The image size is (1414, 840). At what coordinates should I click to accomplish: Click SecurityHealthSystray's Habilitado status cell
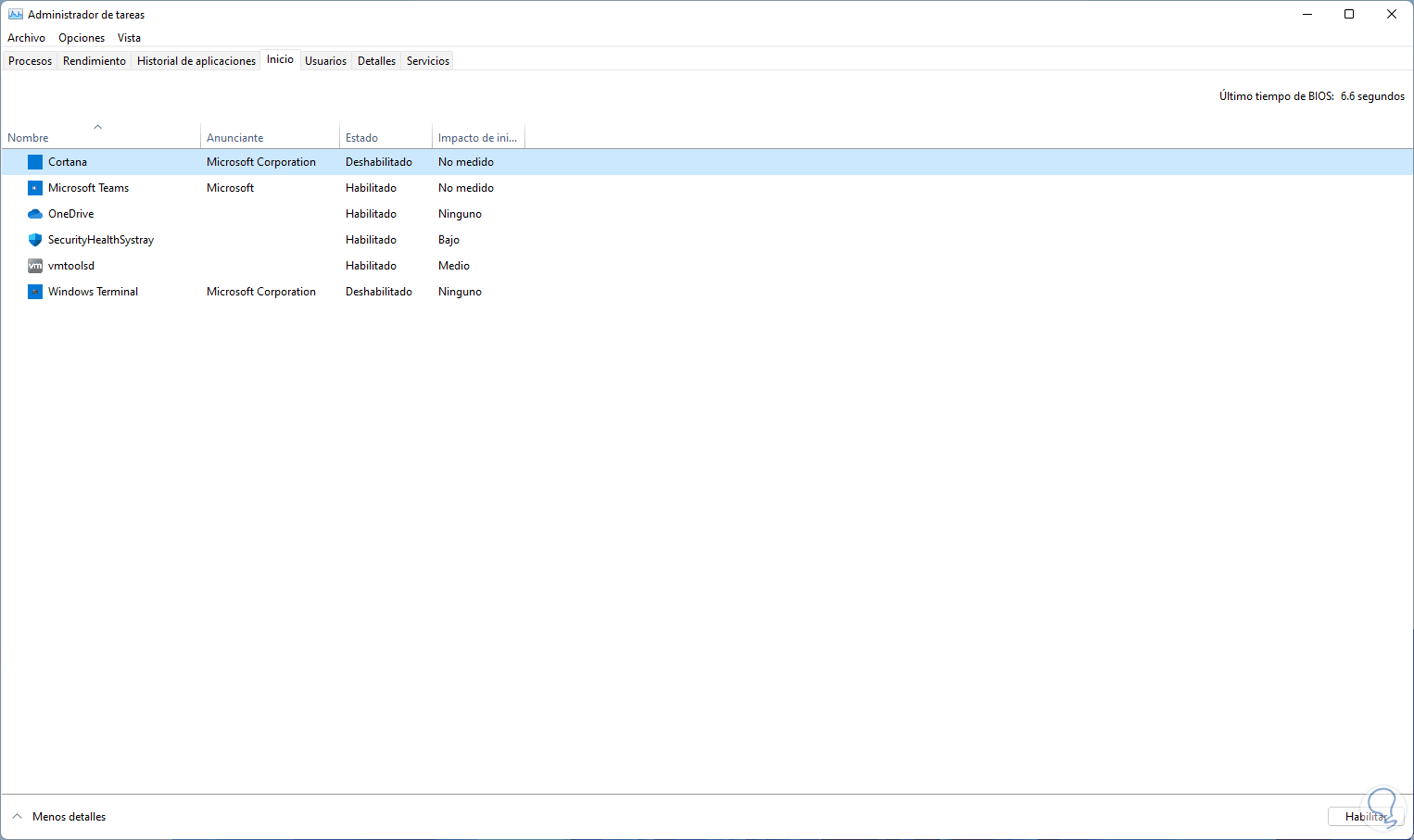pos(371,240)
